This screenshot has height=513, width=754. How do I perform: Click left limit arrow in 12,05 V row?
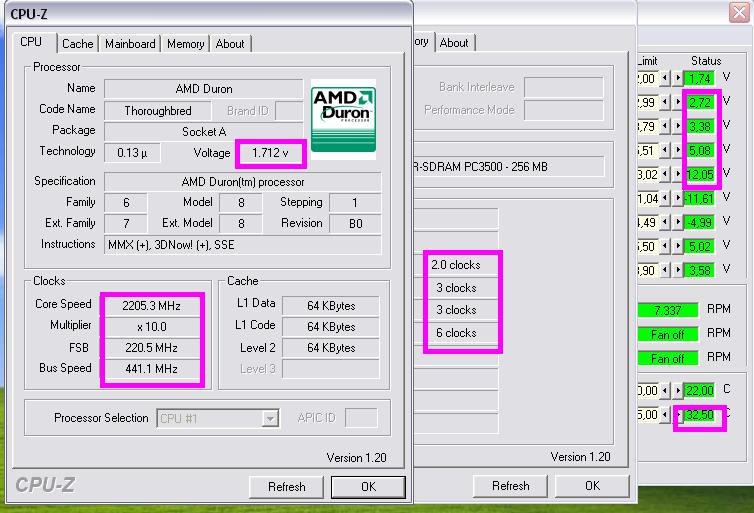(x=665, y=174)
